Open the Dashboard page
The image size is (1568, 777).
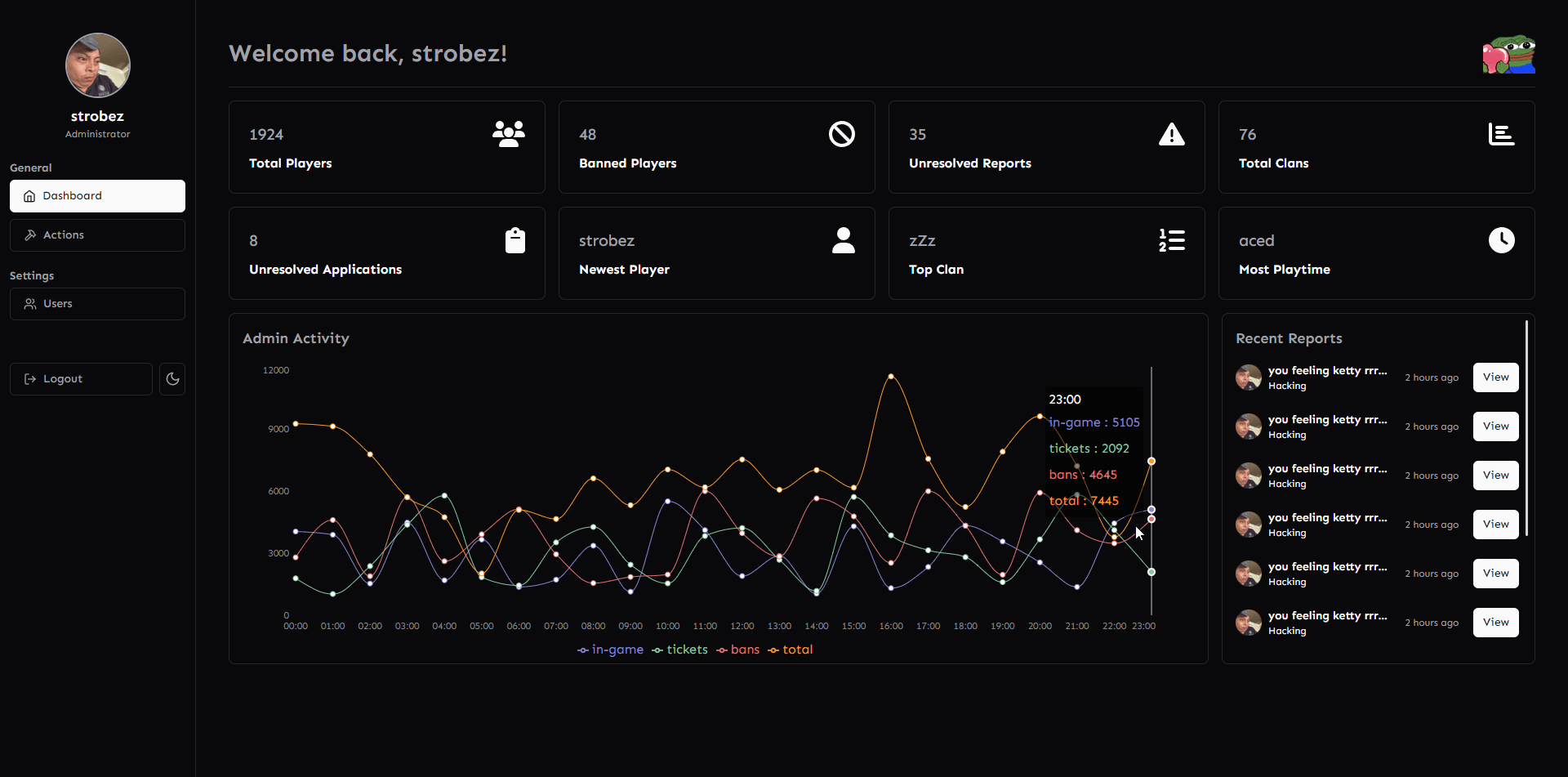click(97, 196)
